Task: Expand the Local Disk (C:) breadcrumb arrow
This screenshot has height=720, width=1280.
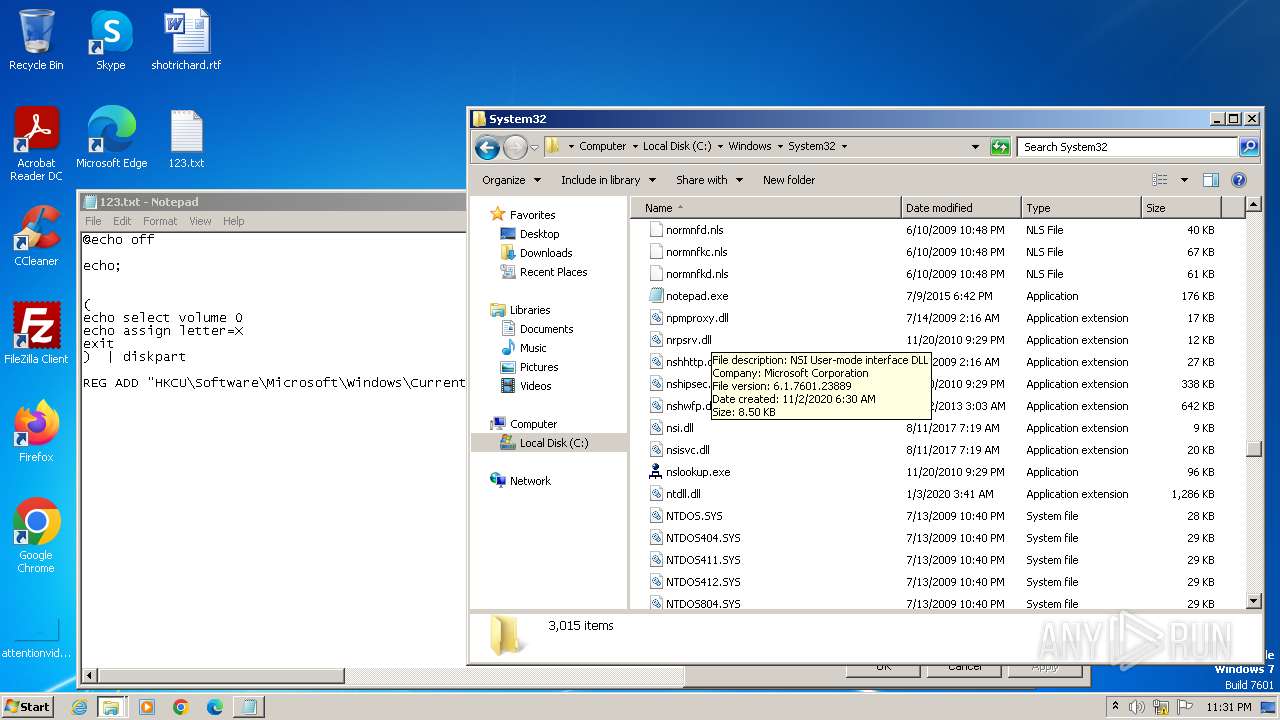Action: (720, 146)
